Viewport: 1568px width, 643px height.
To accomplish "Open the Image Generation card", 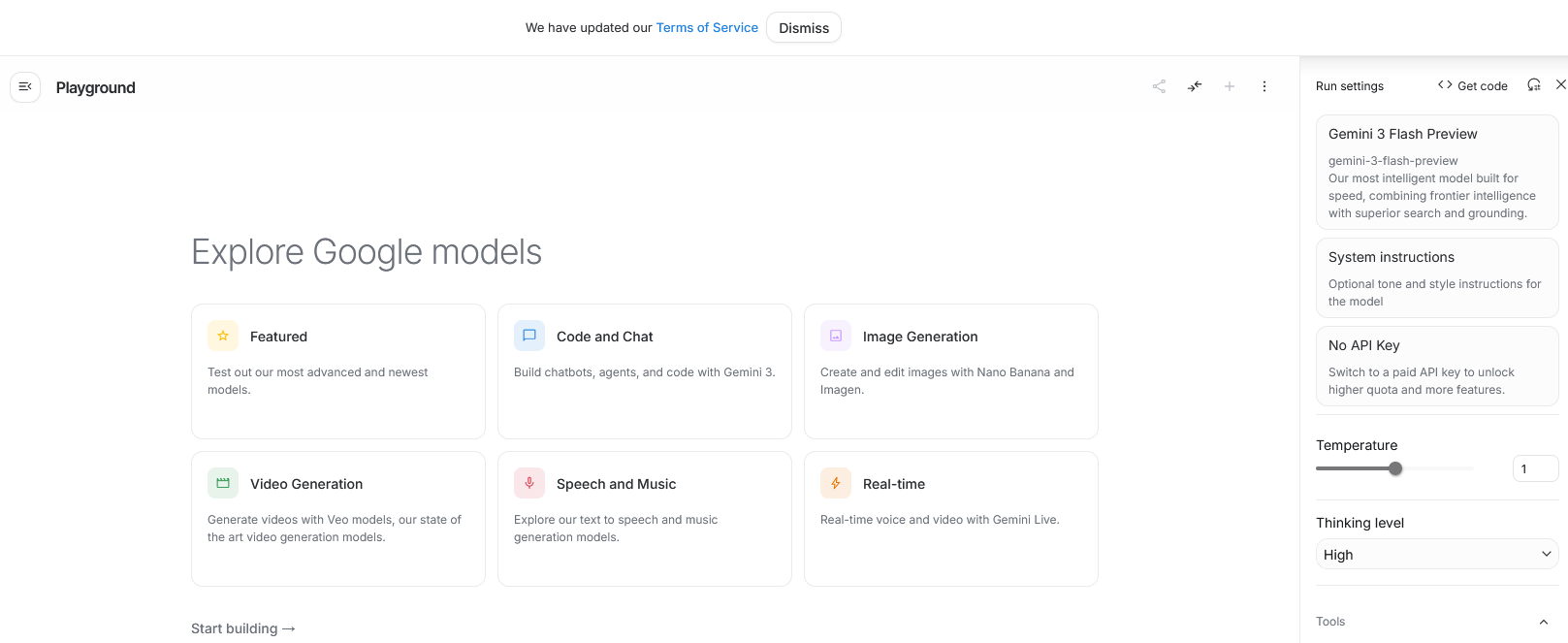I will (951, 371).
